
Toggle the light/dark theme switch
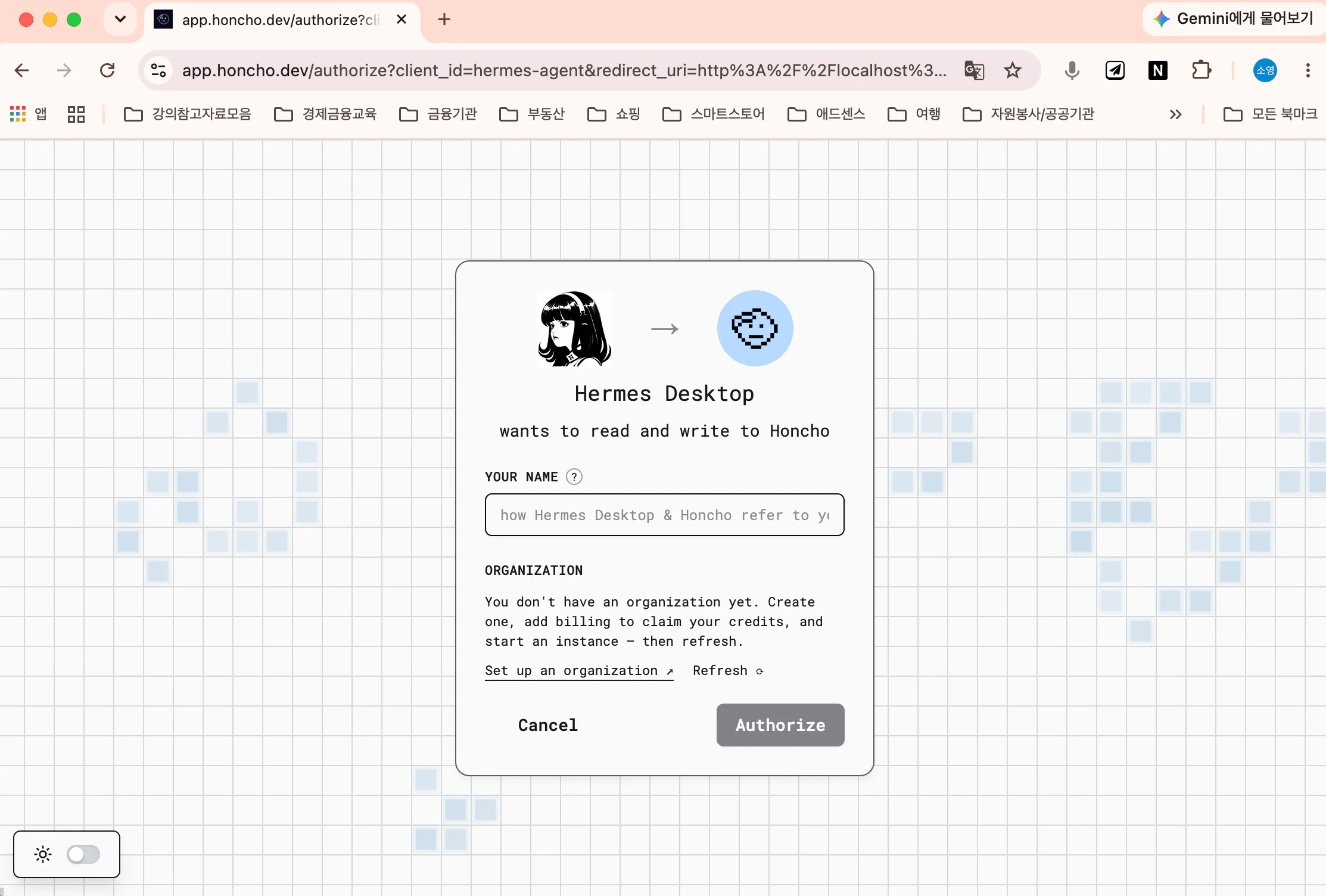click(83, 854)
